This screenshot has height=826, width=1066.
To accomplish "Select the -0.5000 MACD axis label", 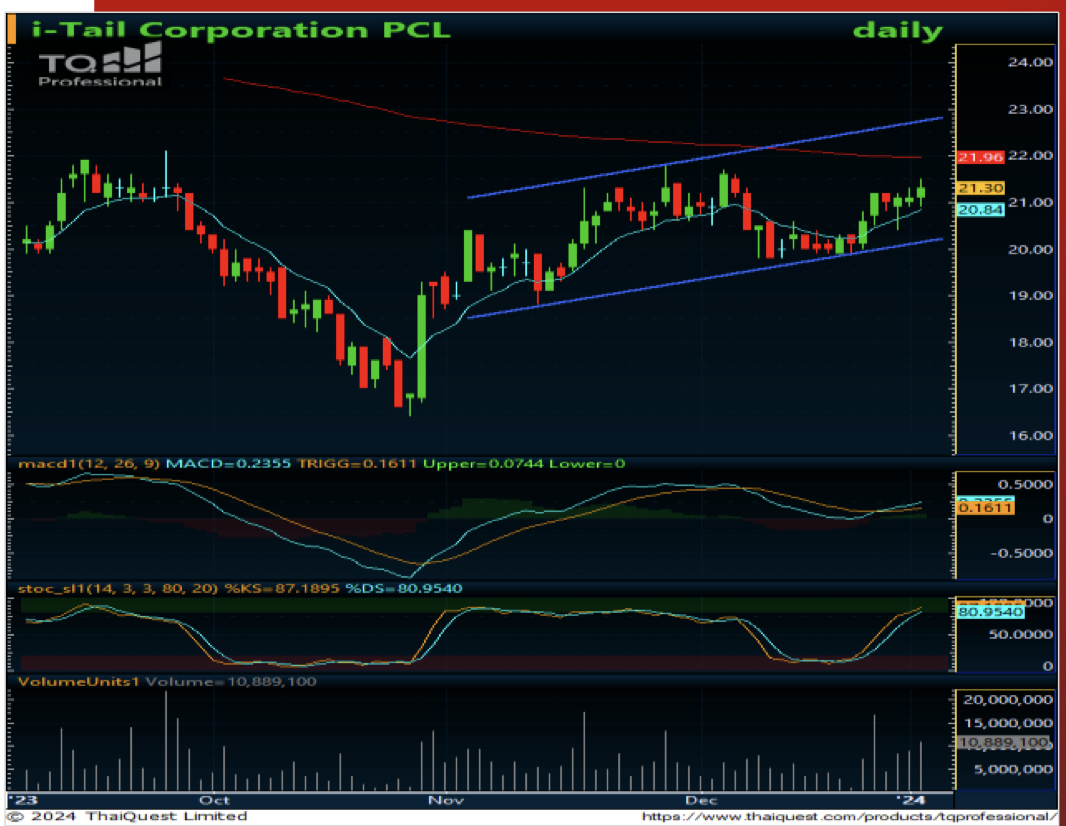I will tap(1022, 553).
